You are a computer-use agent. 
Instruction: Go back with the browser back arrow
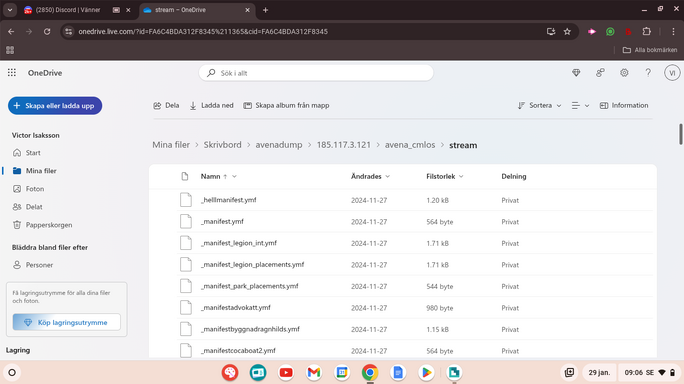[11, 31]
